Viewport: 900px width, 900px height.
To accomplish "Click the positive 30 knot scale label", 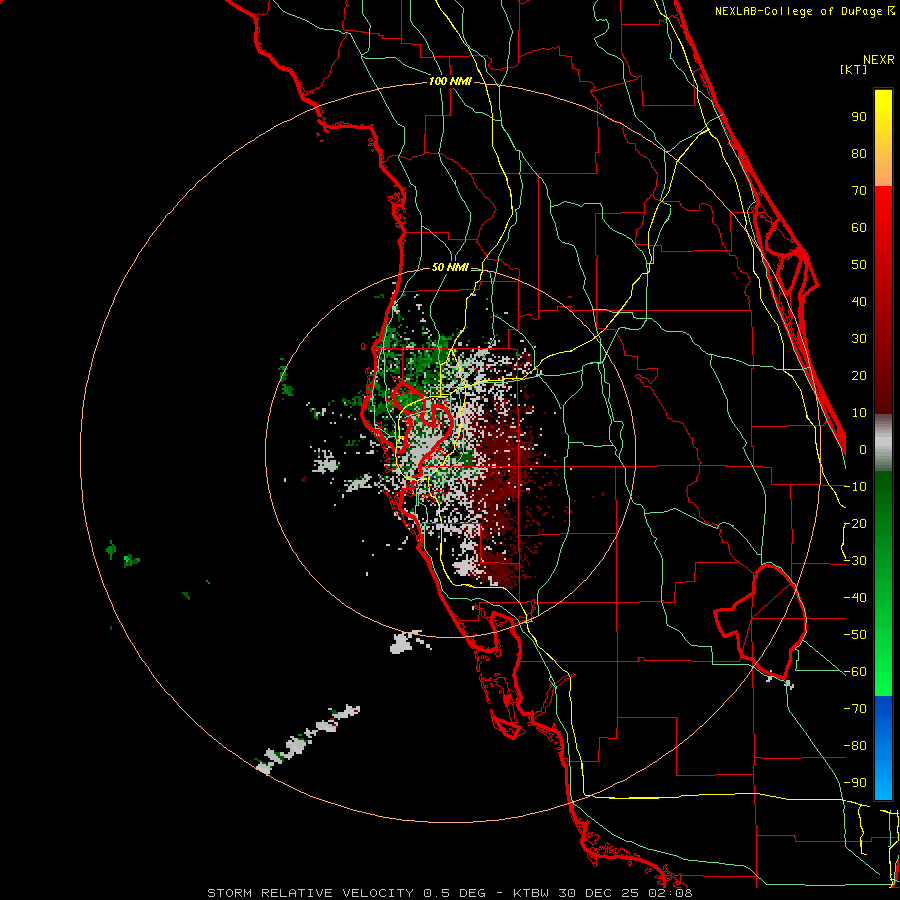I will point(859,339).
